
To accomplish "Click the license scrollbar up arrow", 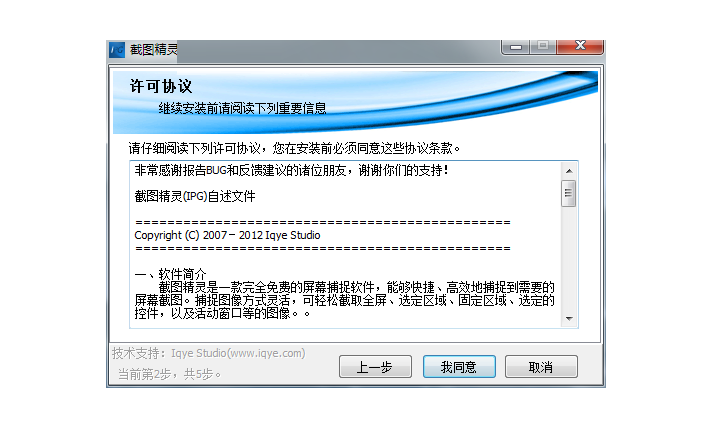I will tap(569, 171).
